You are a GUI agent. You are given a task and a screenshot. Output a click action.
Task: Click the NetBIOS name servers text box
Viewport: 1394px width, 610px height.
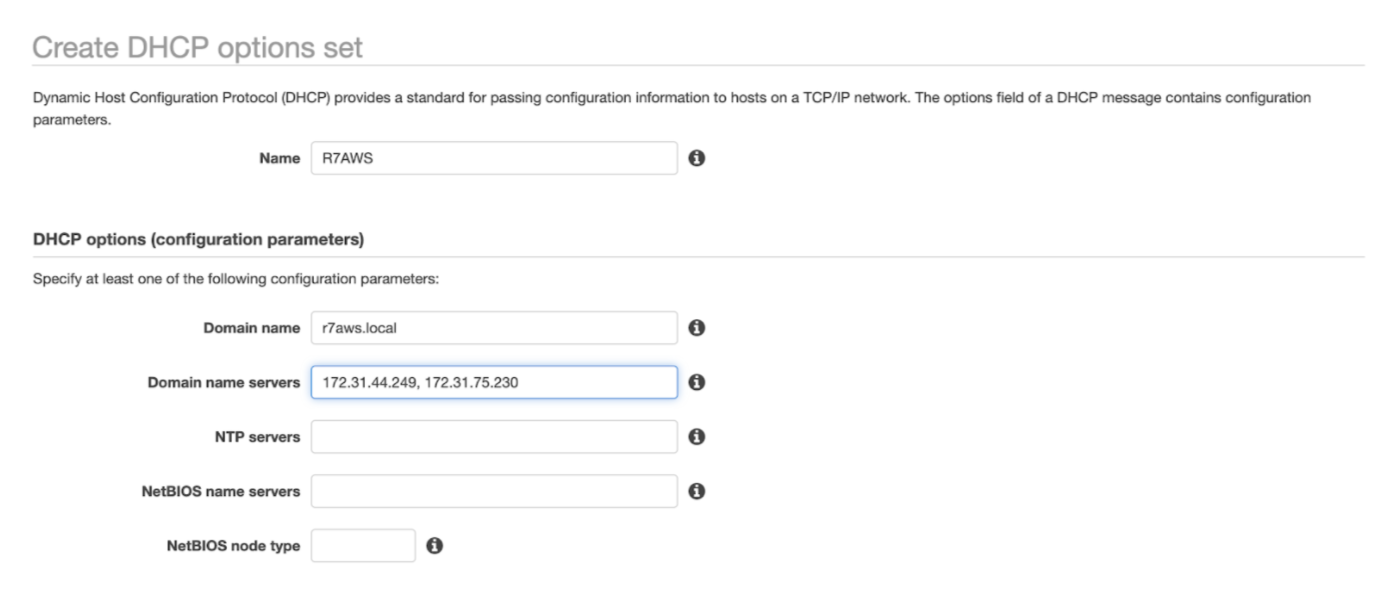pyautogui.click(x=493, y=491)
